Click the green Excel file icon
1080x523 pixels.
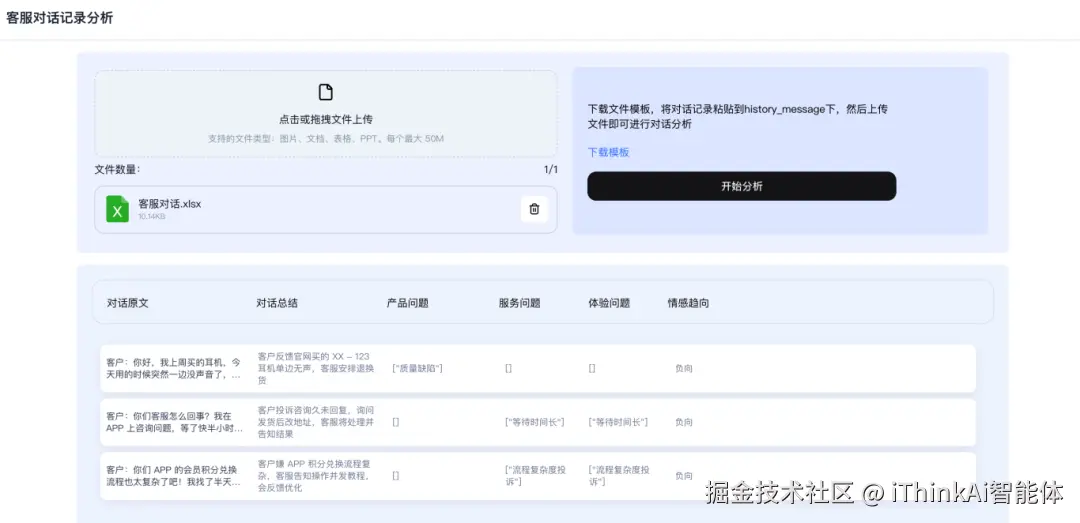118,209
